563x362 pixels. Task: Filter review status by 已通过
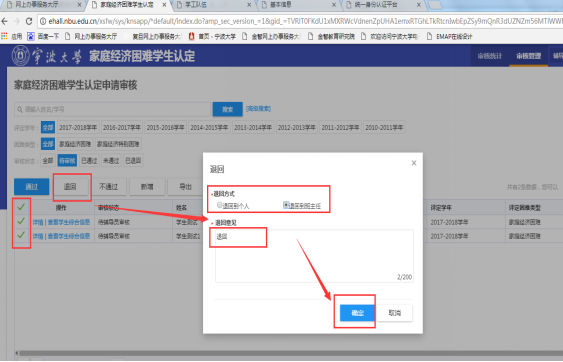[x=89, y=161]
